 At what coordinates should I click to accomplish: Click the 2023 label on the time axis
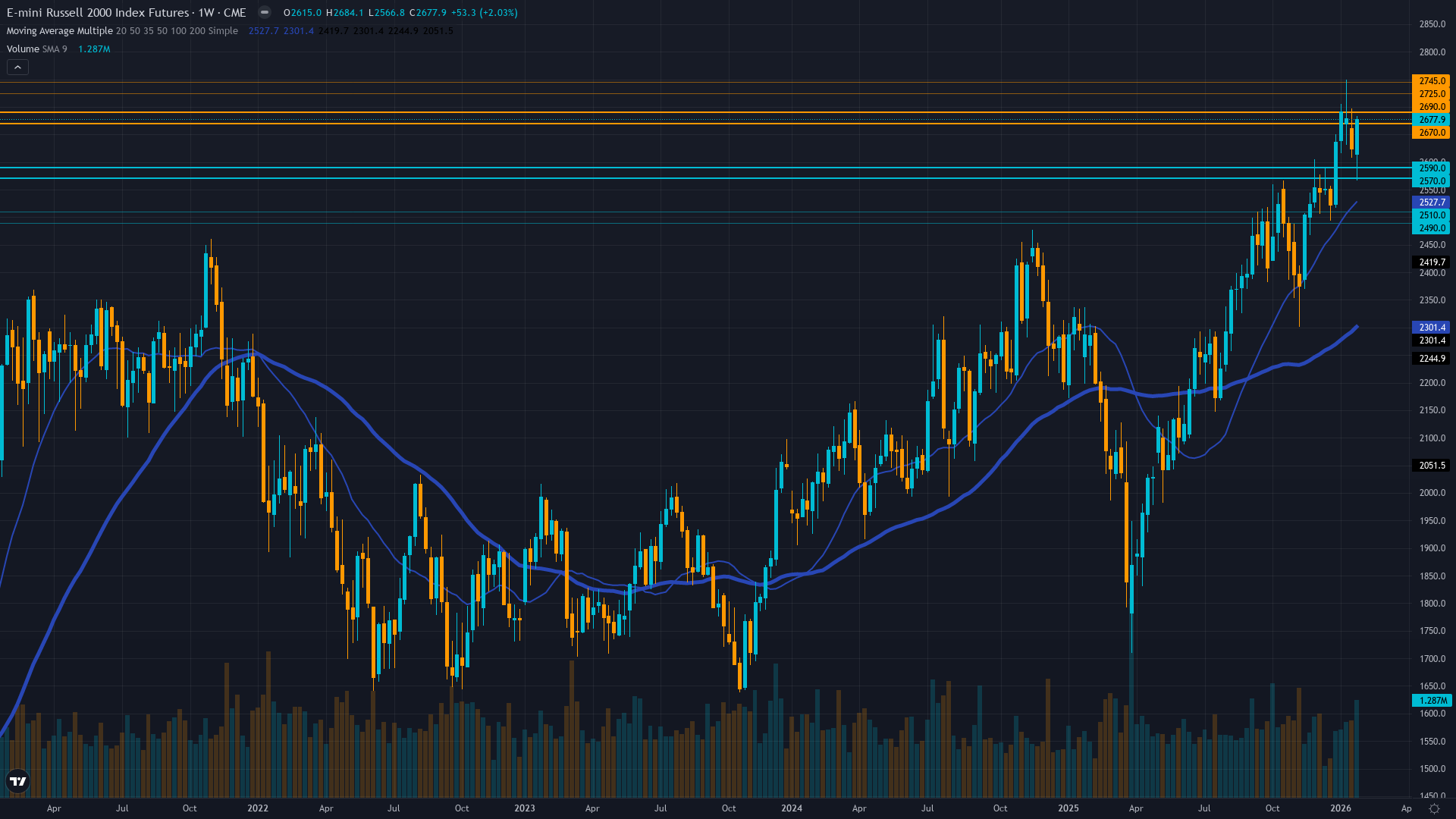(x=525, y=808)
